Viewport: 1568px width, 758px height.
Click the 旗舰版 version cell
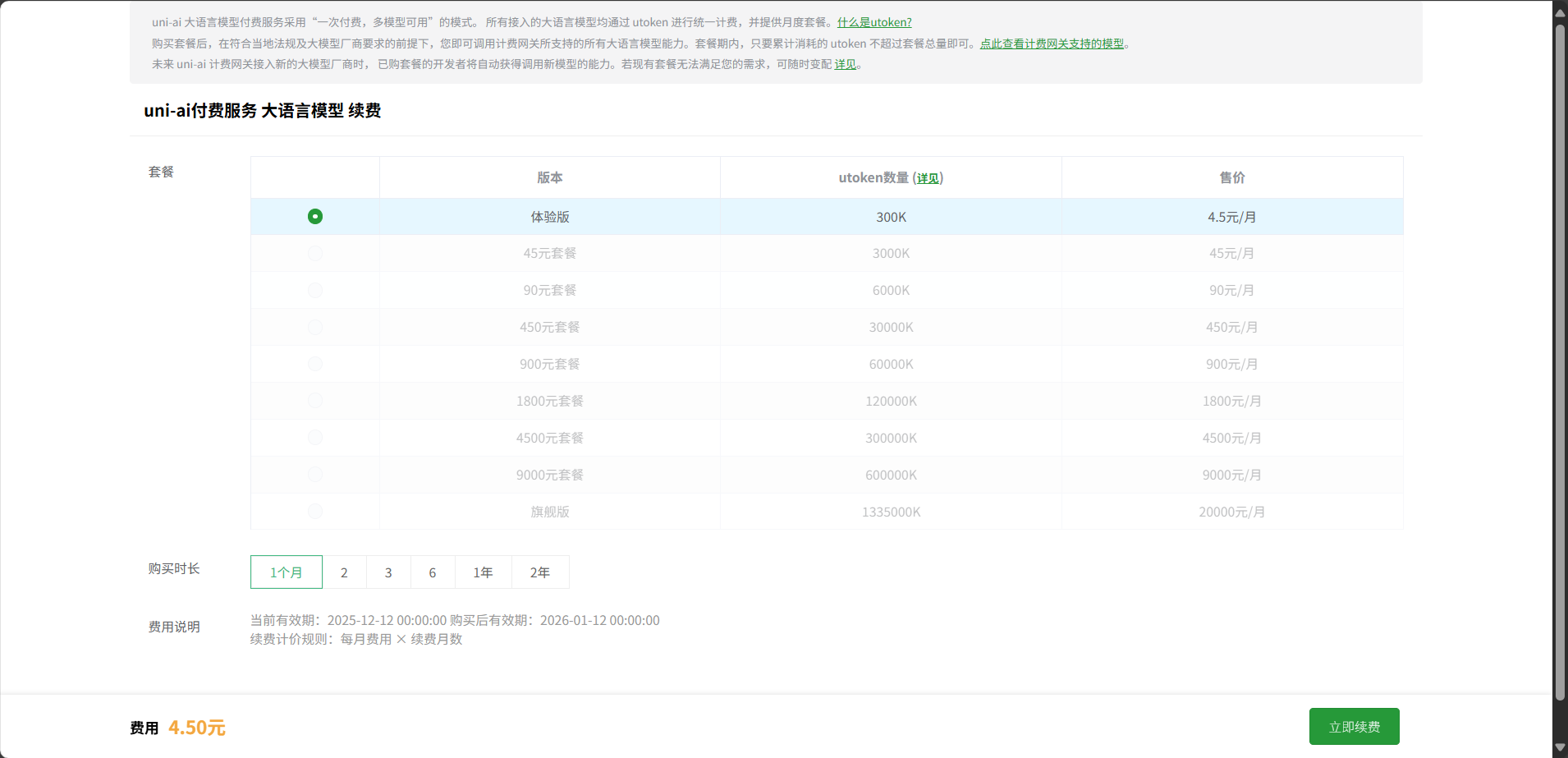(550, 512)
